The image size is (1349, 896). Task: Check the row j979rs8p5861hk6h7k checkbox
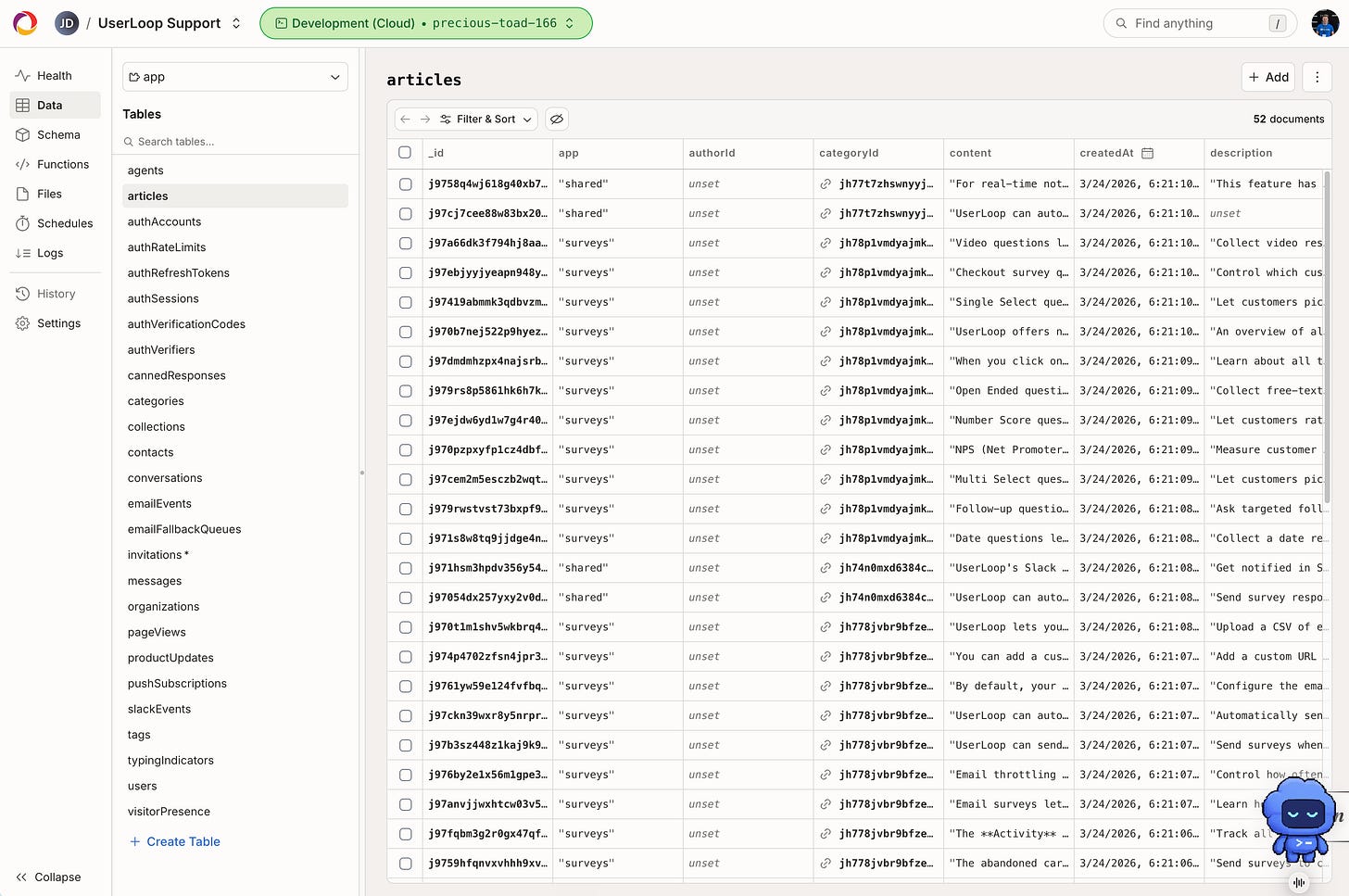click(405, 391)
